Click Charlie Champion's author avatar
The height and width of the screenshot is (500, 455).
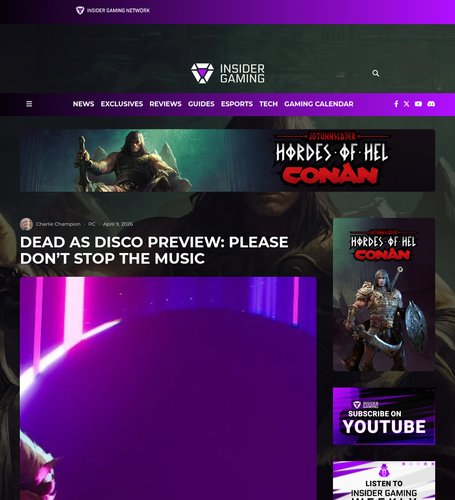(x=26, y=224)
